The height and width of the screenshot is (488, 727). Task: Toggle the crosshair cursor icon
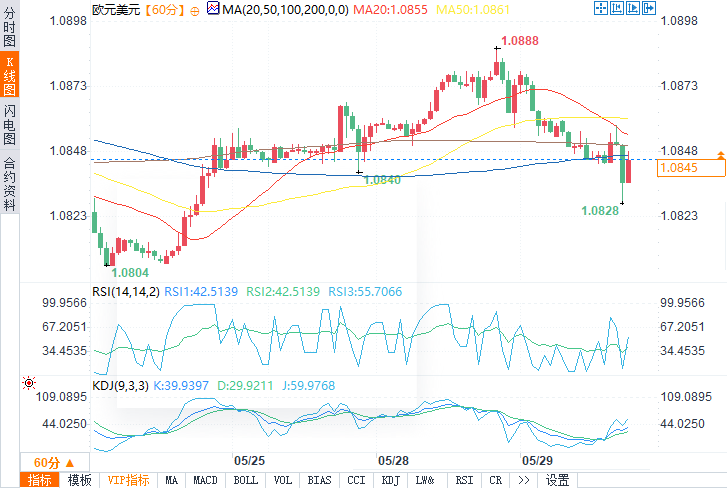601,8
